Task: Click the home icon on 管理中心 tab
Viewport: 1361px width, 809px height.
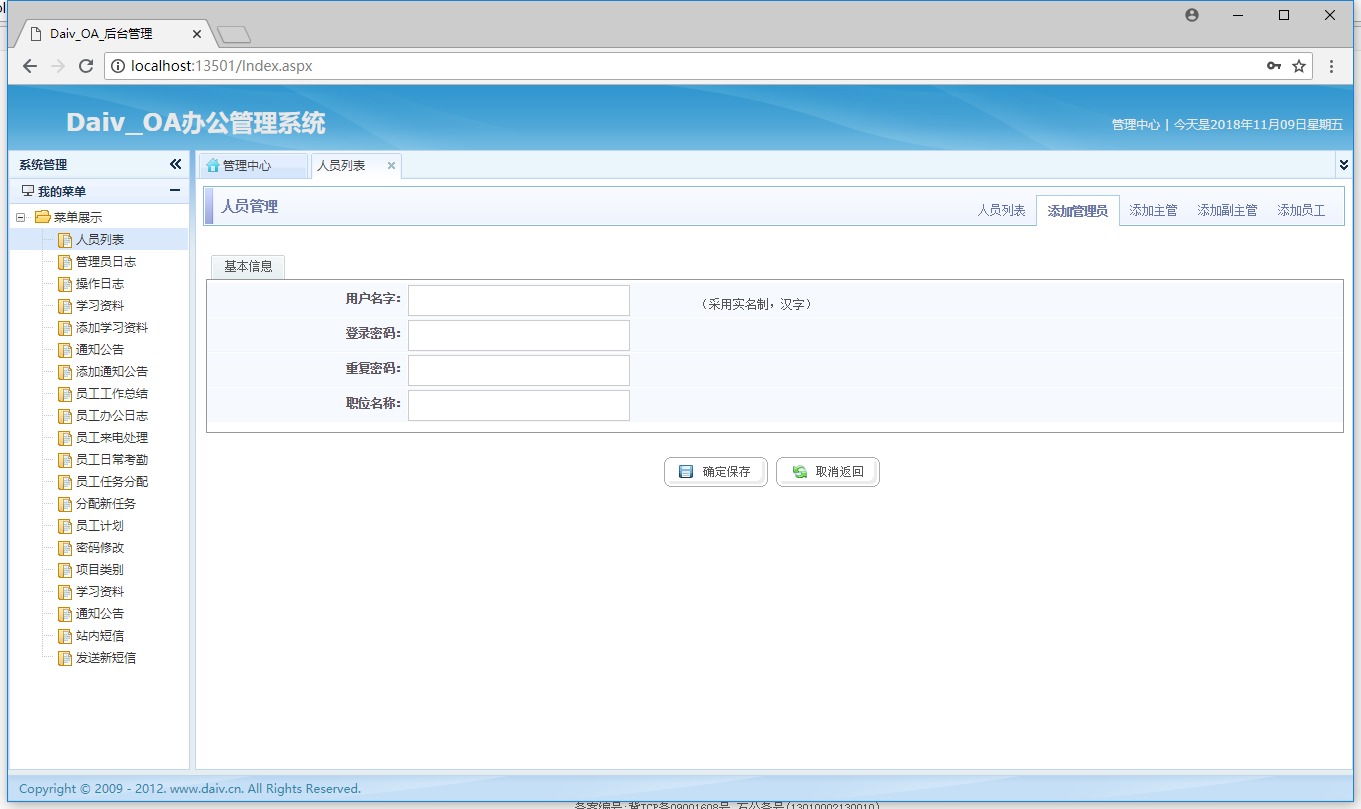Action: pos(212,165)
